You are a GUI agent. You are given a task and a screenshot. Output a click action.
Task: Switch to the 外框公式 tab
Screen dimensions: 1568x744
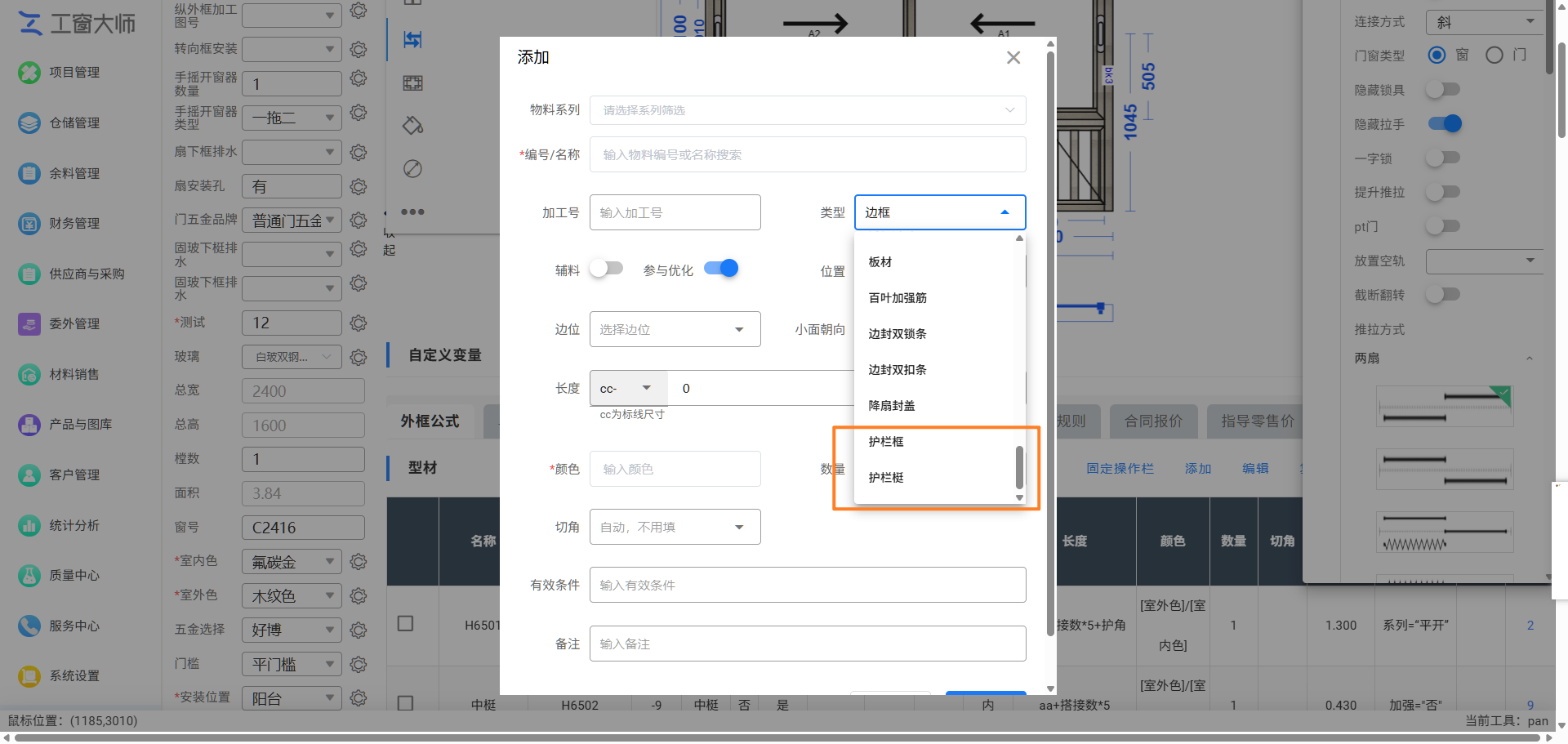coord(430,421)
